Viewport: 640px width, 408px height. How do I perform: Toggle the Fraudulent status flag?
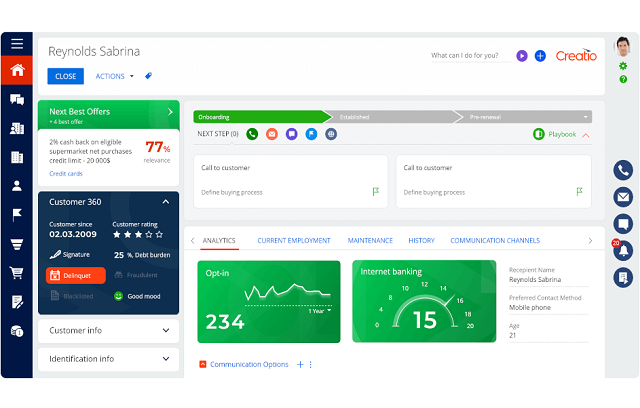point(141,275)
